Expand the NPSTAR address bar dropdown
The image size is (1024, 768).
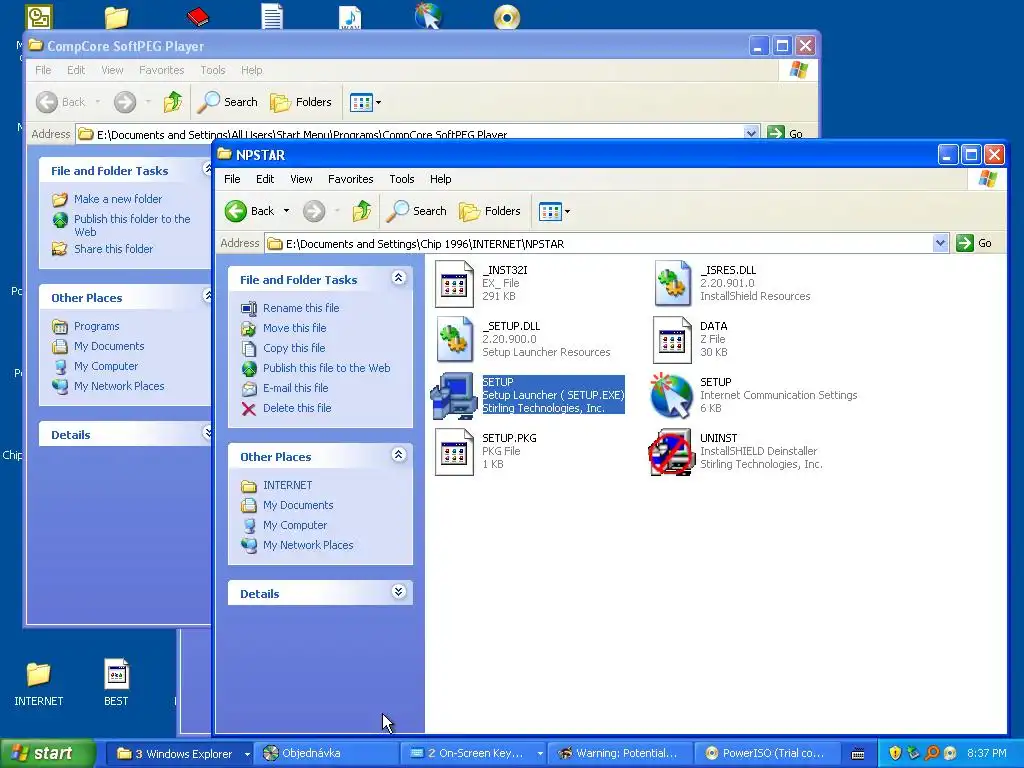(940, 244)
